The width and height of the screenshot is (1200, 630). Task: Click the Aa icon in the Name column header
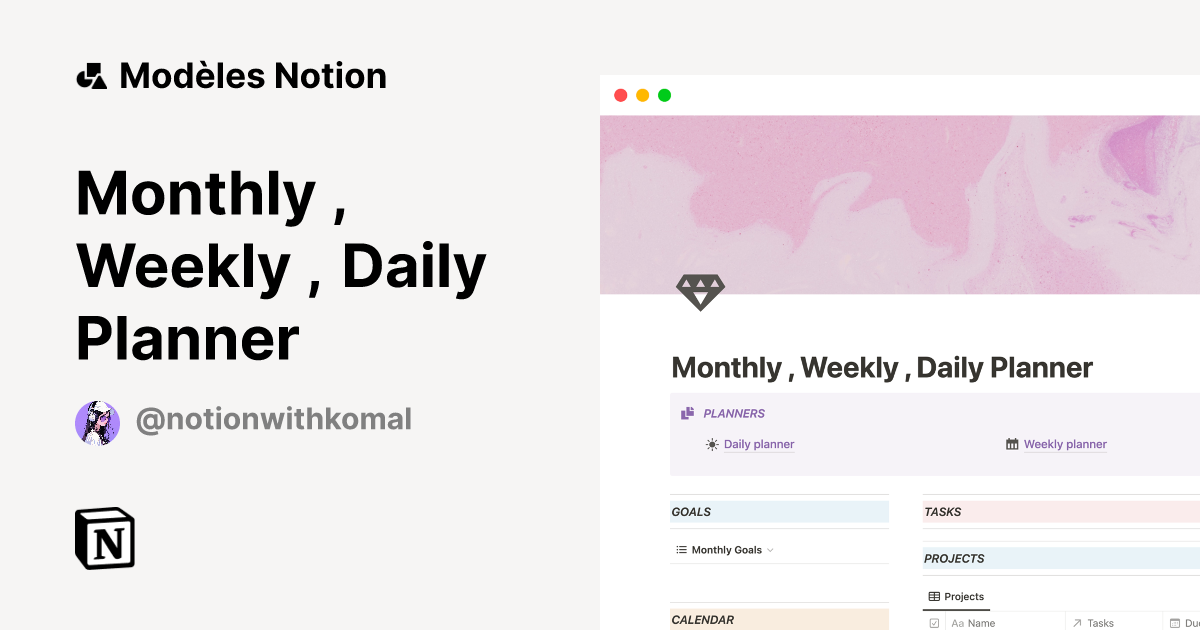(x=958, y=622)
